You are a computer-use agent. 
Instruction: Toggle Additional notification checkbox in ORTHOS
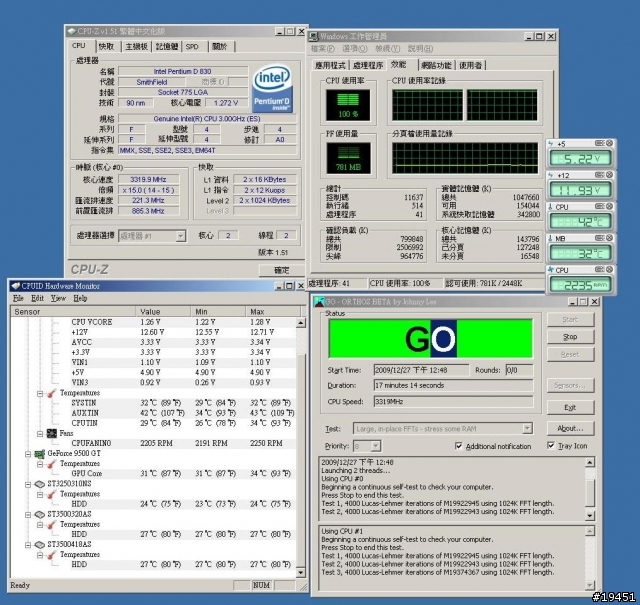click(459, 446)
